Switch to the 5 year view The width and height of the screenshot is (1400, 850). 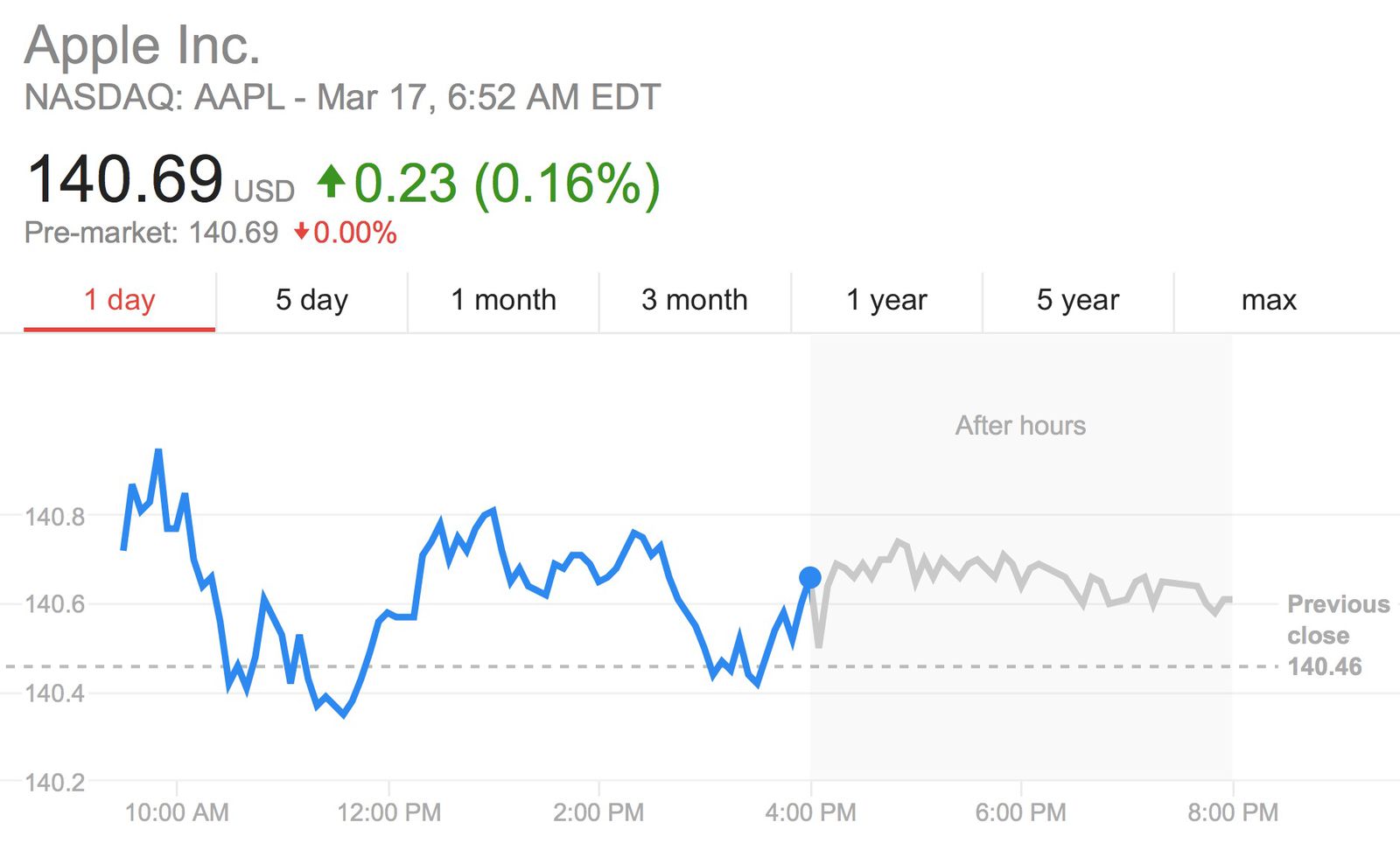click(1077, 300)
